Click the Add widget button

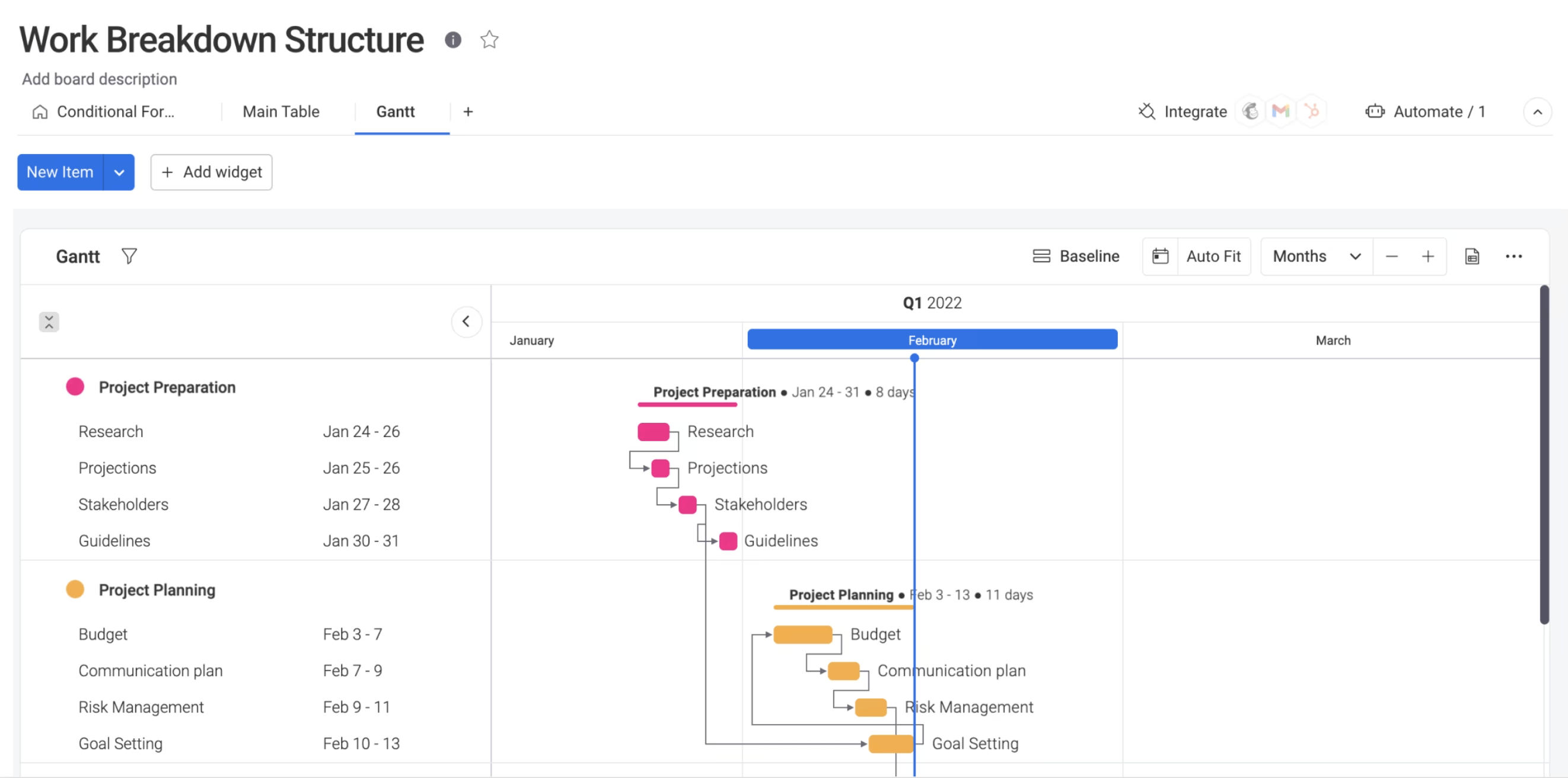coord(211,173)
